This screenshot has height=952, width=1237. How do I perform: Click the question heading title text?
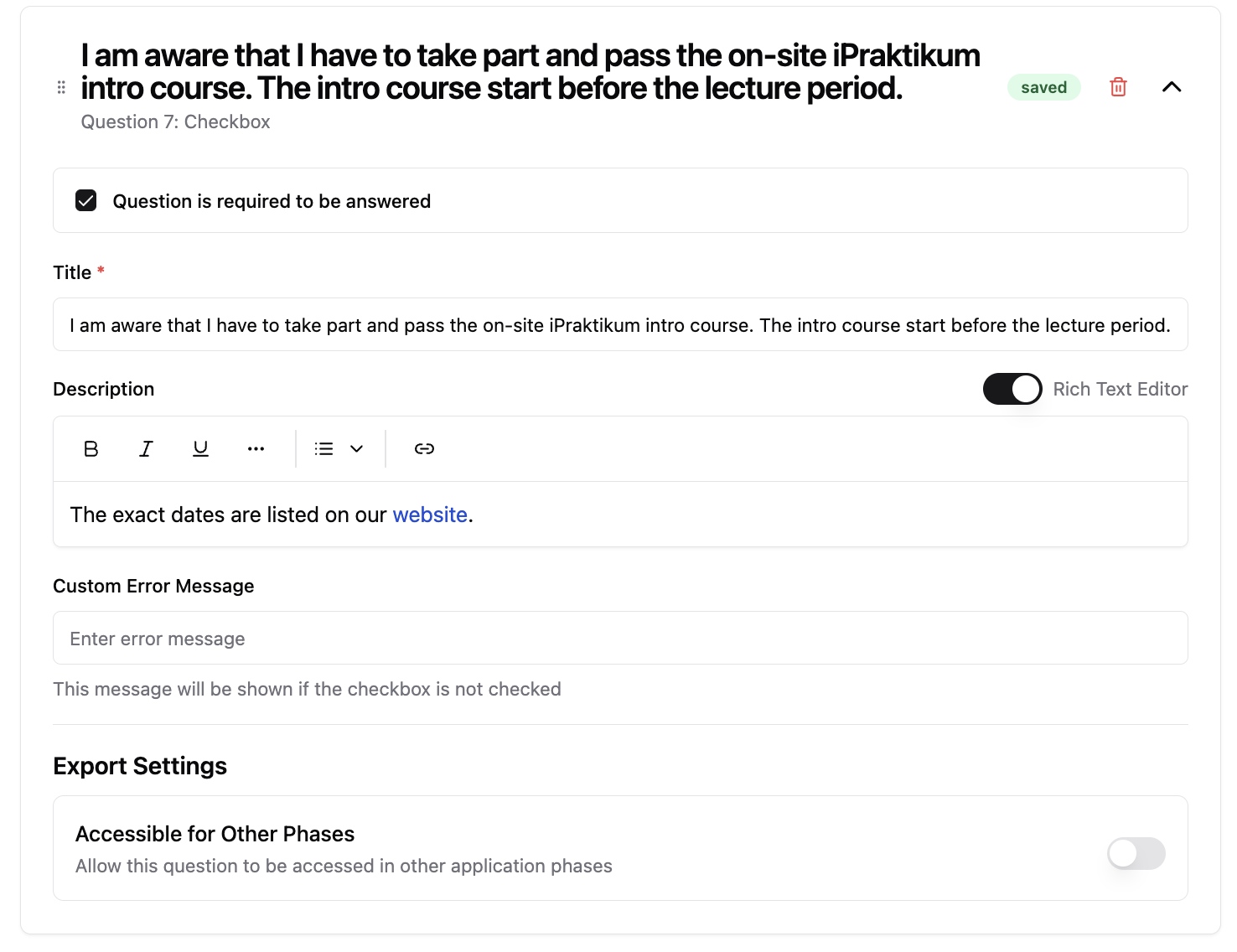click(x=530, y=72)
